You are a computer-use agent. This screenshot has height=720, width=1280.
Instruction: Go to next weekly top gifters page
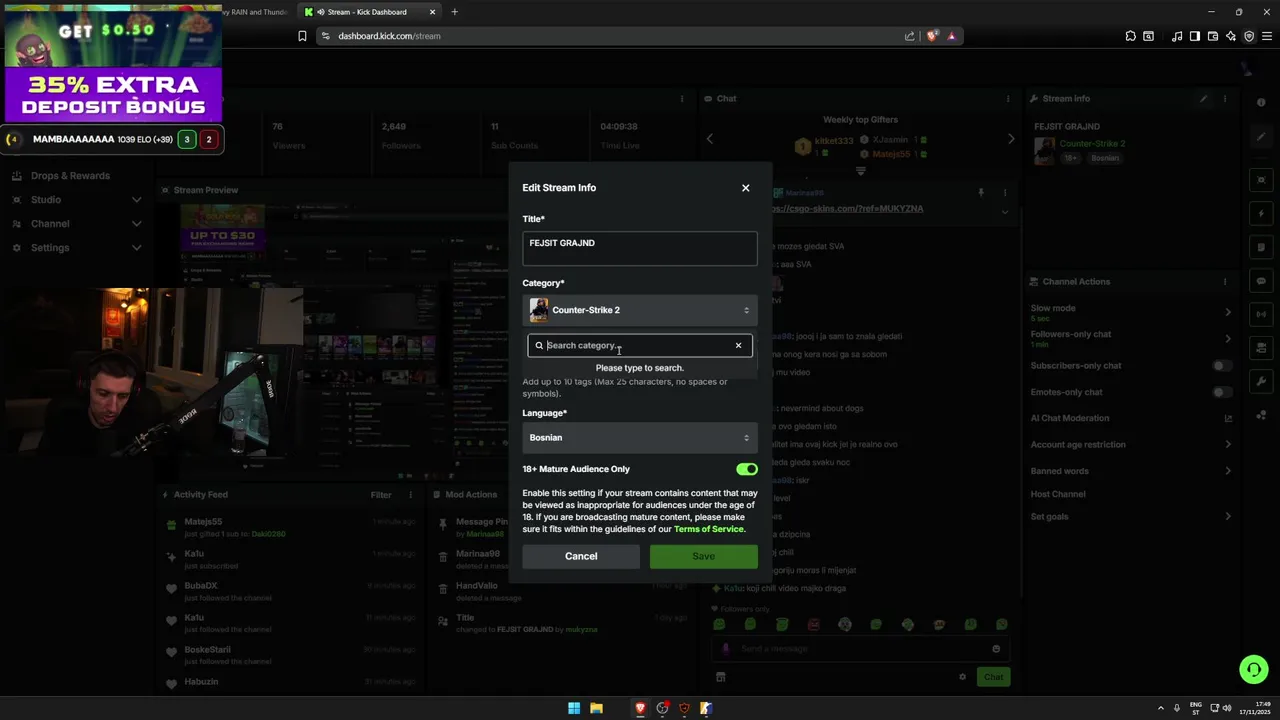pos(1010,139)
